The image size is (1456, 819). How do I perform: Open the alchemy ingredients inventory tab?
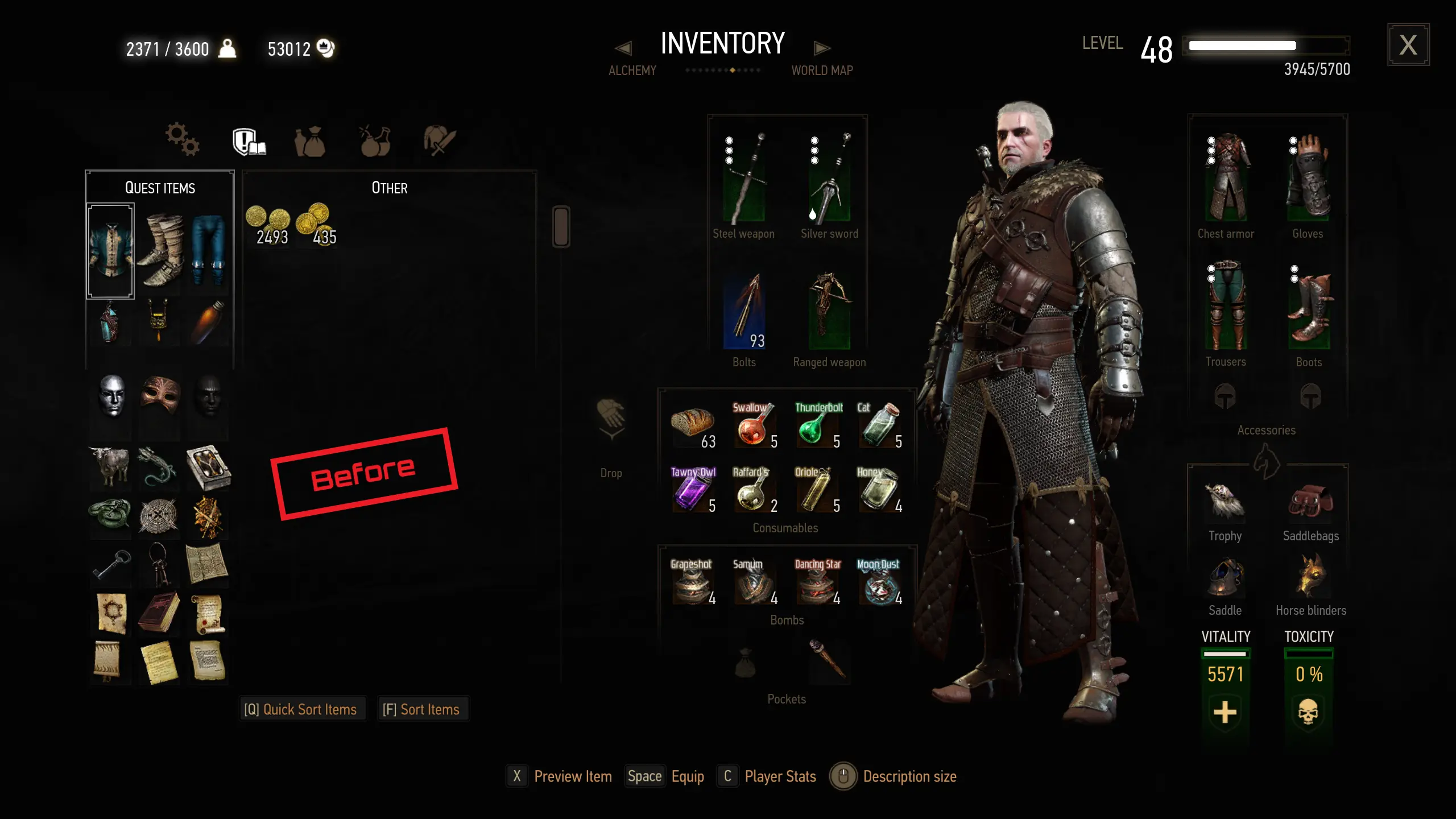[375, 141]
